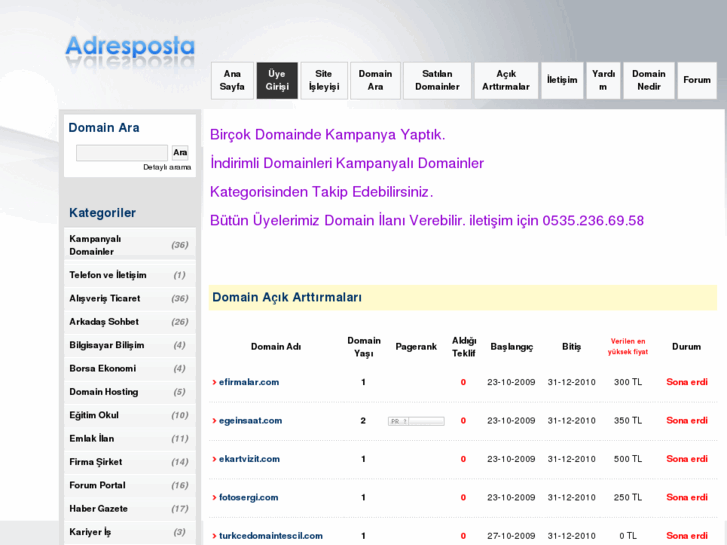
Task: Open the Ana Sayfa menu item
Action: click(232, 80)
